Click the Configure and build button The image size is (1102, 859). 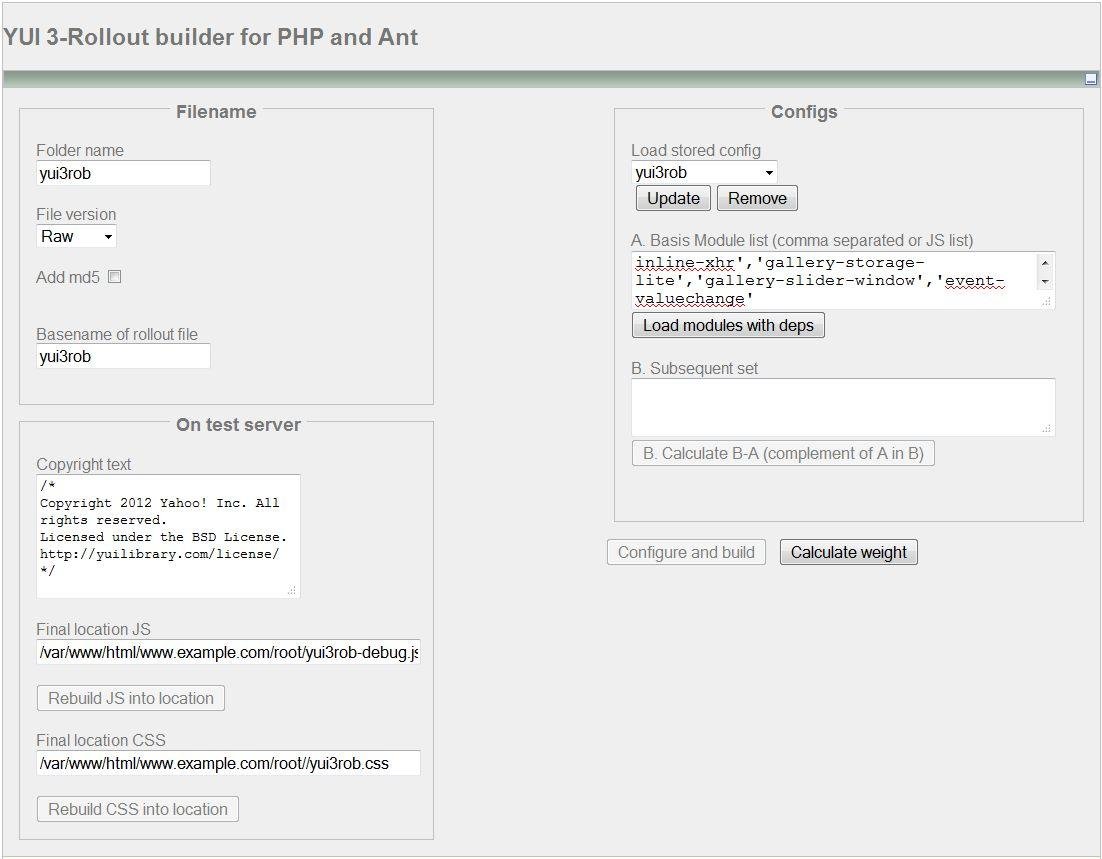pos(686,552)
